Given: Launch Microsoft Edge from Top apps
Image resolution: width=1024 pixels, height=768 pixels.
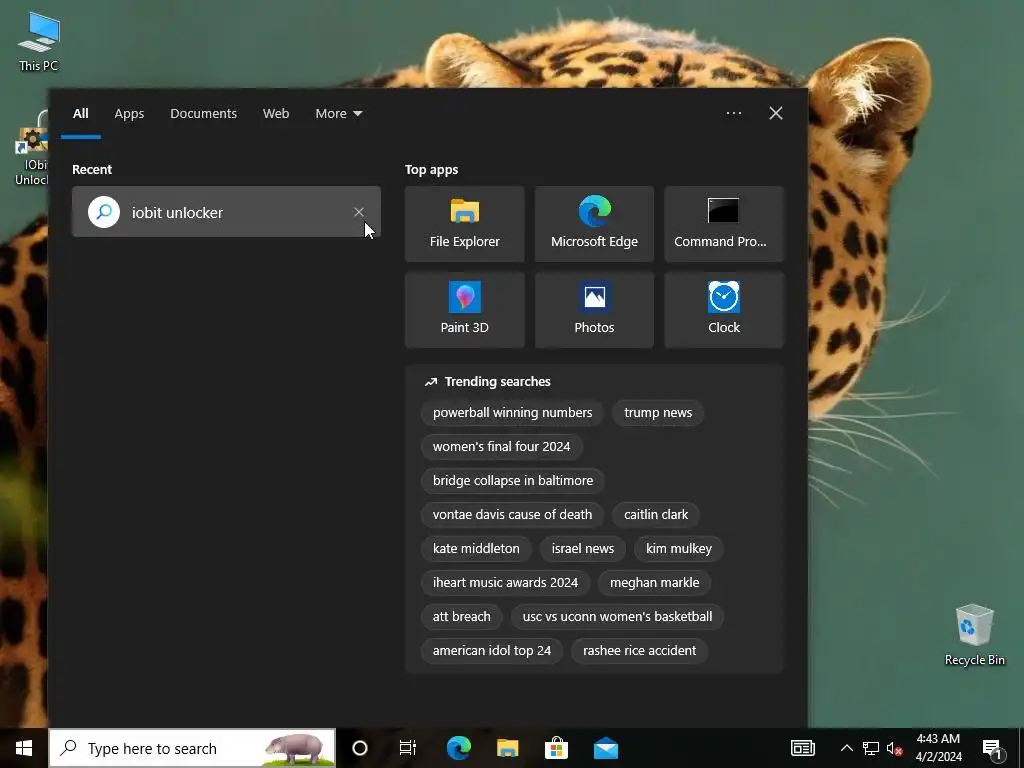Looking at the screenshot, I should click(x=594, y=224).
